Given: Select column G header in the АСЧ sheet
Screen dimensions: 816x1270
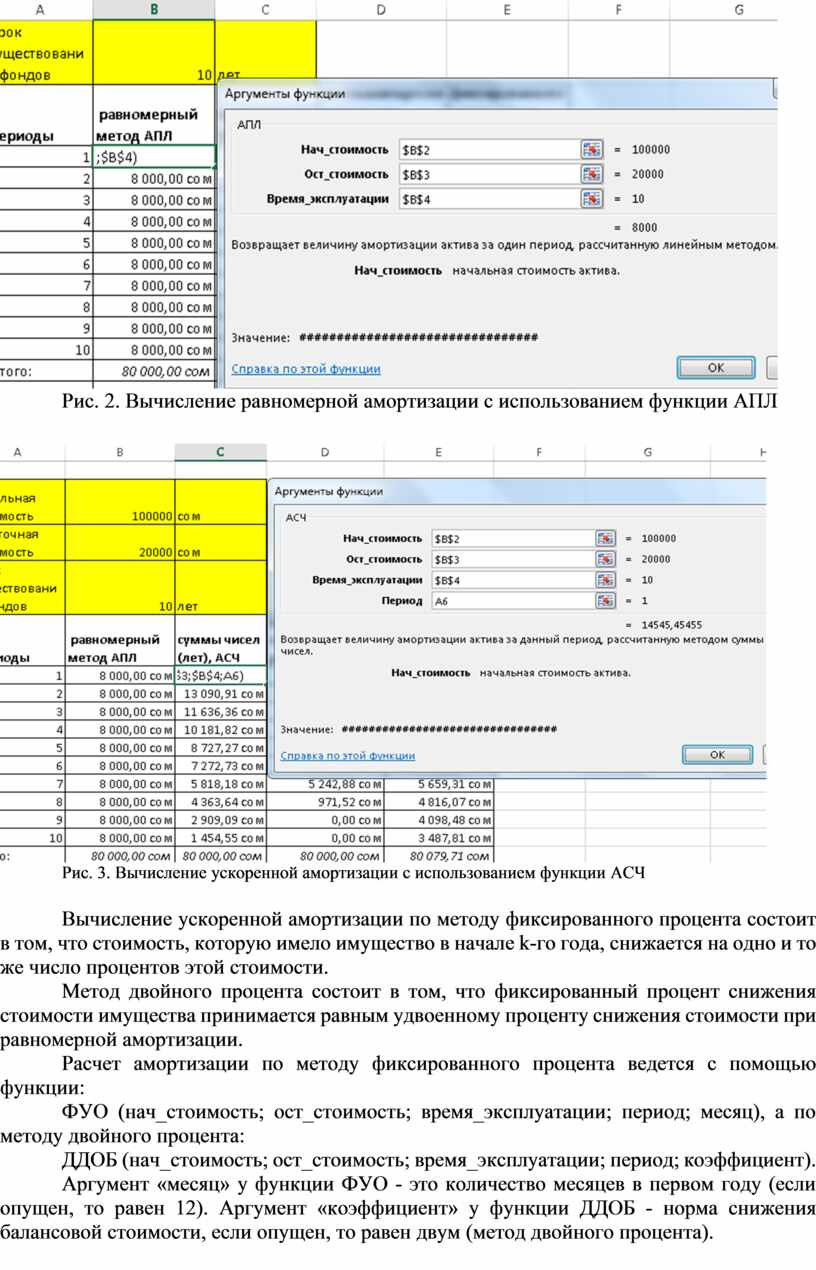Looking at the screenshot, I should 647,452.
